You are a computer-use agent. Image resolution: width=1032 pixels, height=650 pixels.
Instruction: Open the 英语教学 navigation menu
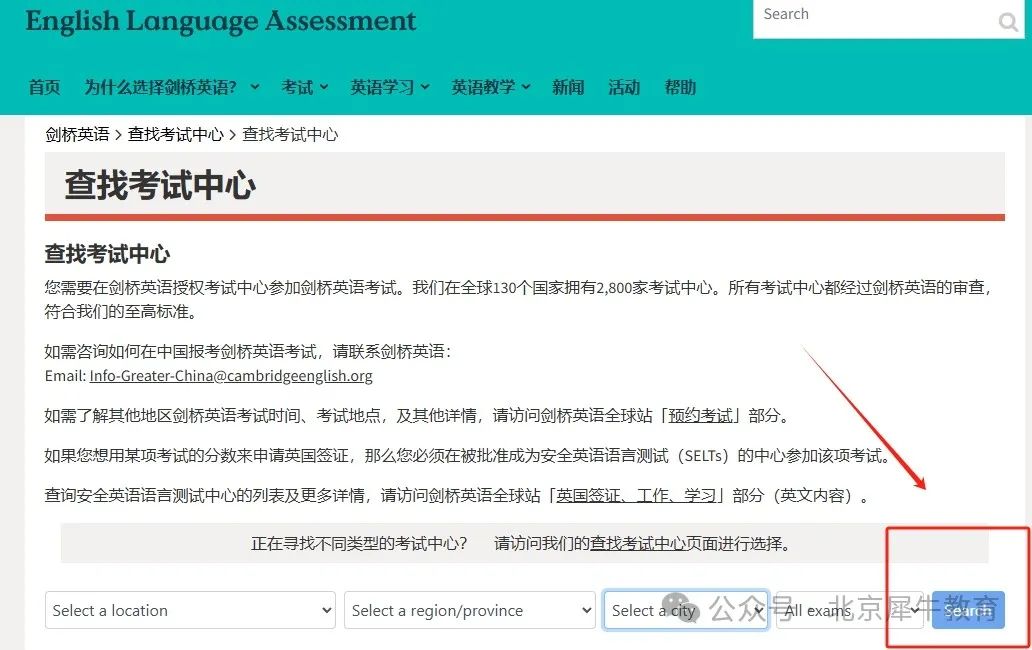(x=483, y=87)
